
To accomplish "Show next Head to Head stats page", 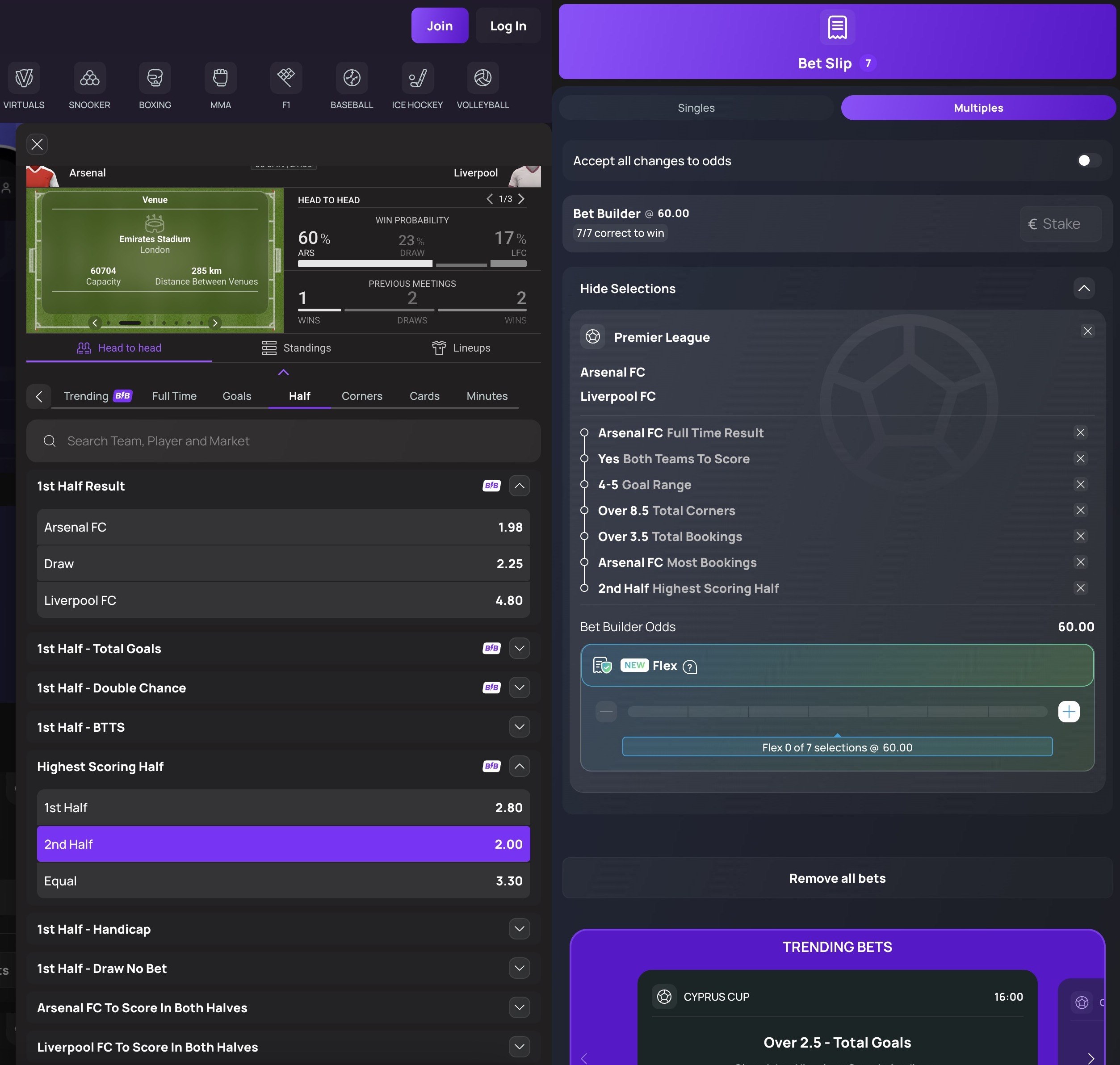I will pos(521,199).
